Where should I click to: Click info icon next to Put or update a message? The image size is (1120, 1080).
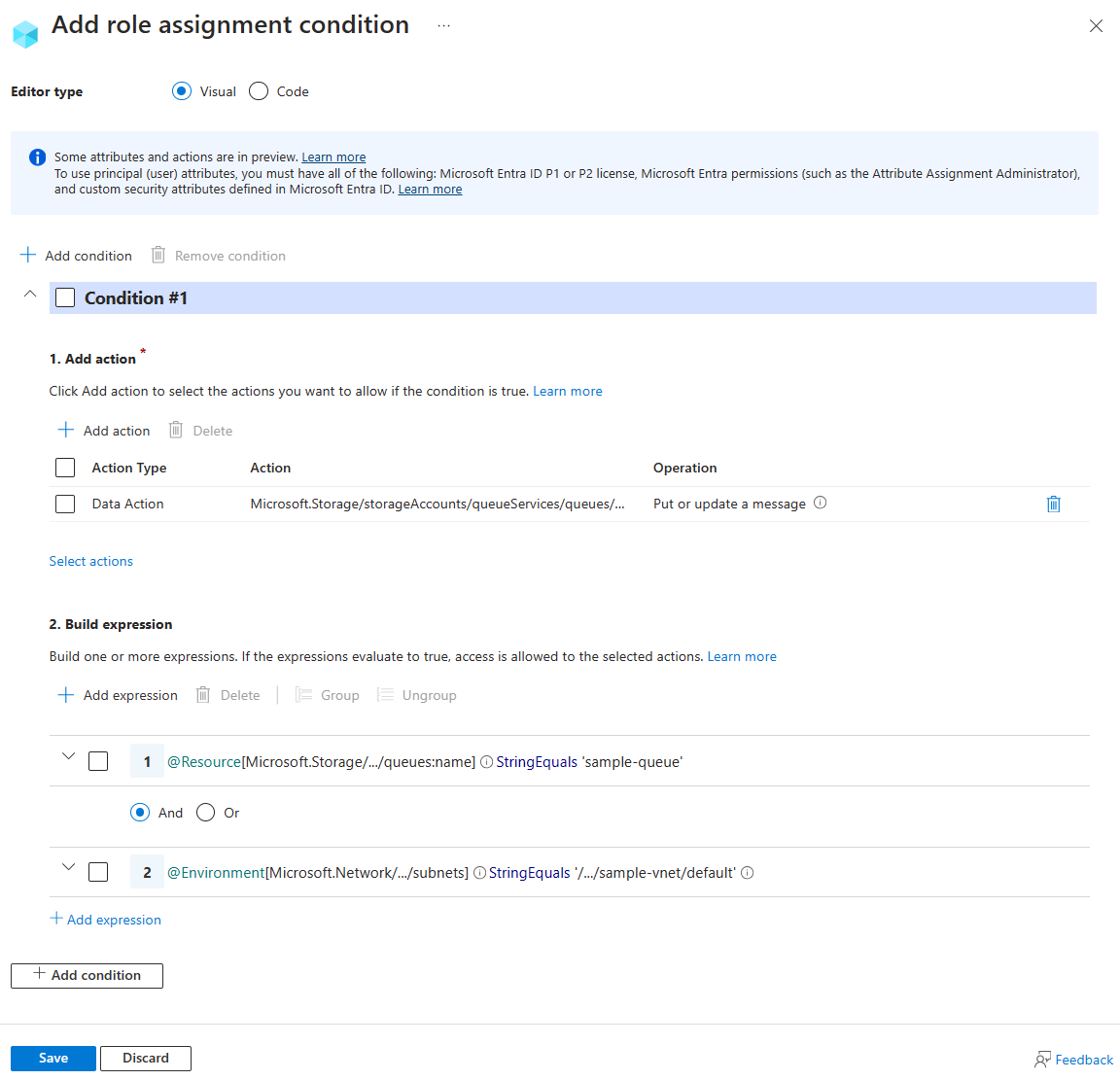point(820,503)
